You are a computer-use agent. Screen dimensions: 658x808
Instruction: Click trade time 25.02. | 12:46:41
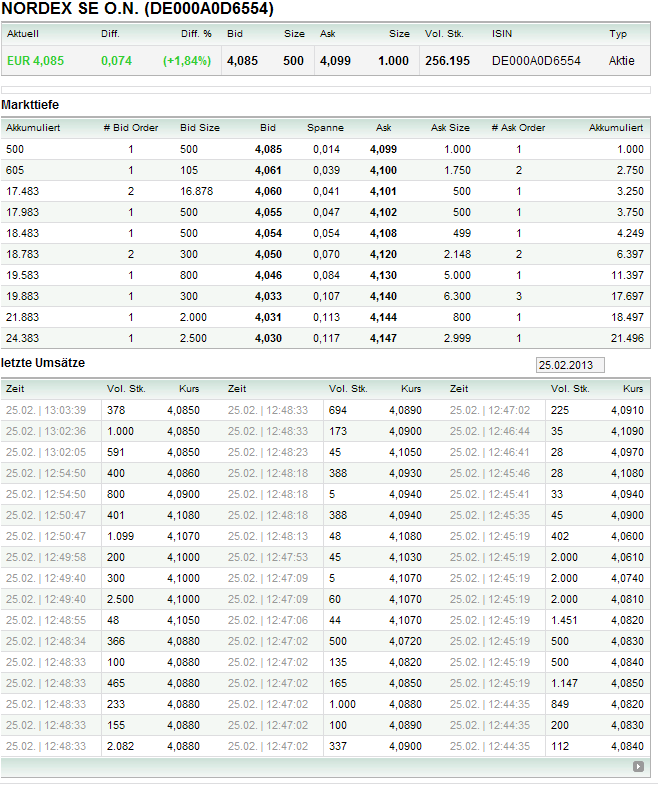(x=490, y=452)
